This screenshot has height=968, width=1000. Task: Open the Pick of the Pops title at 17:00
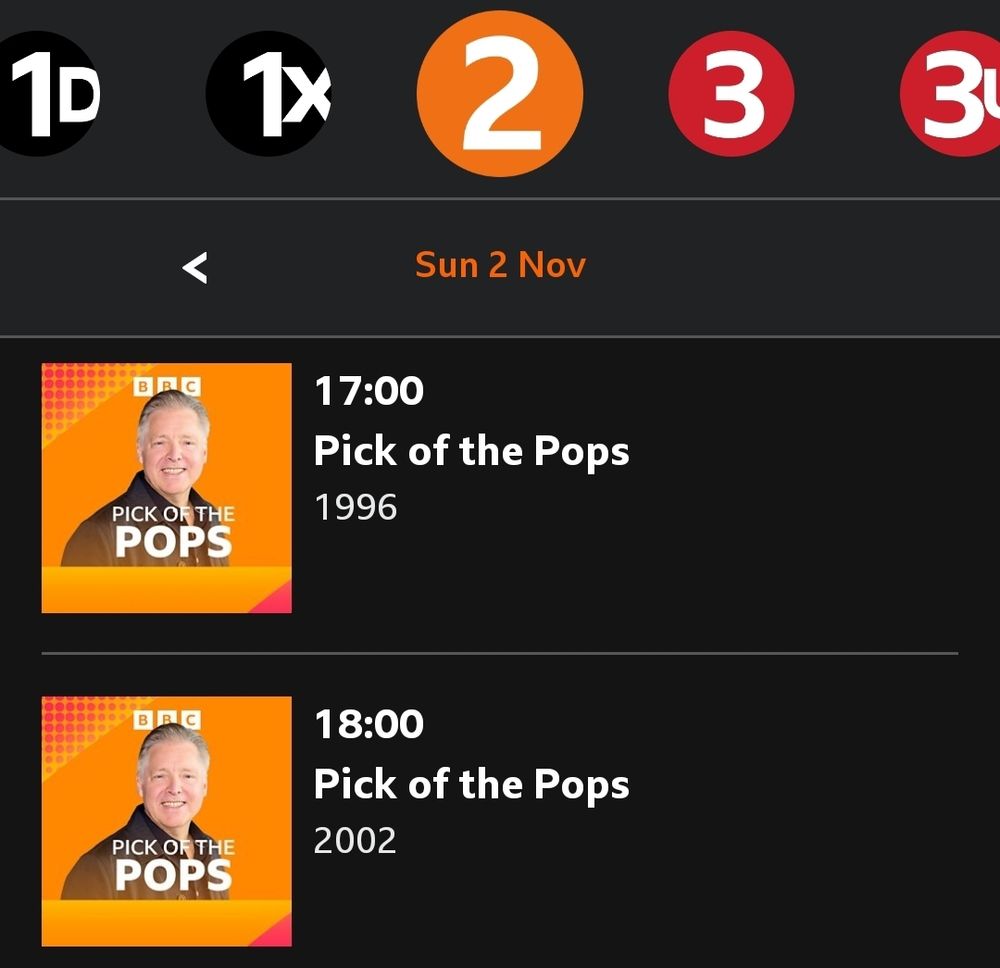pos(471,451)
